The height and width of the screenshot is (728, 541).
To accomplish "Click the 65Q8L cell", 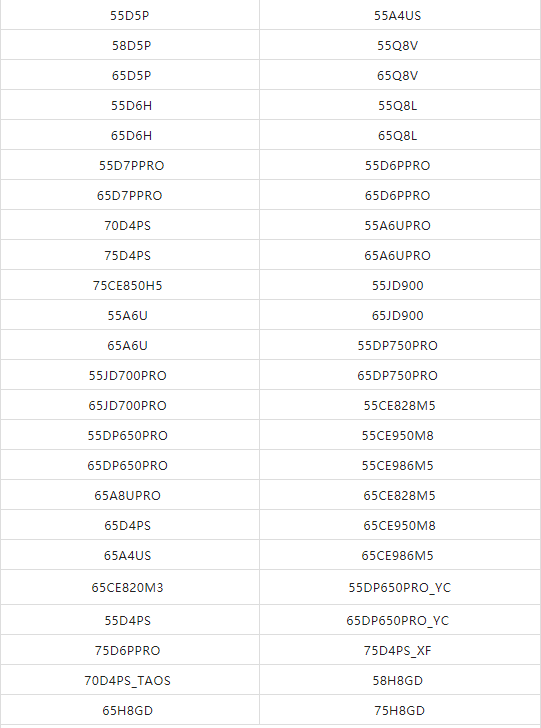I will [398, 136].
